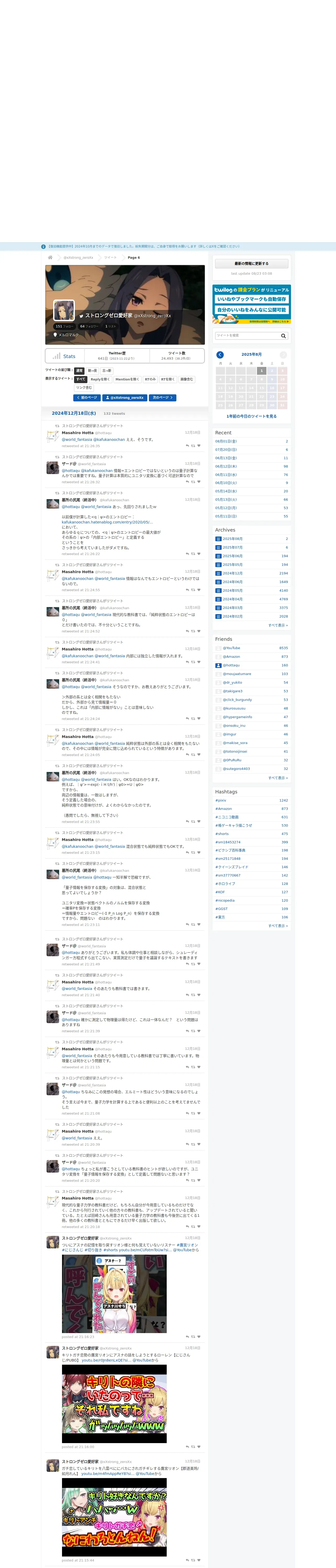Click like heart on the 21:26:35 tweet
The width and height of the screenshot is (336, 1568).
point(199,446)
